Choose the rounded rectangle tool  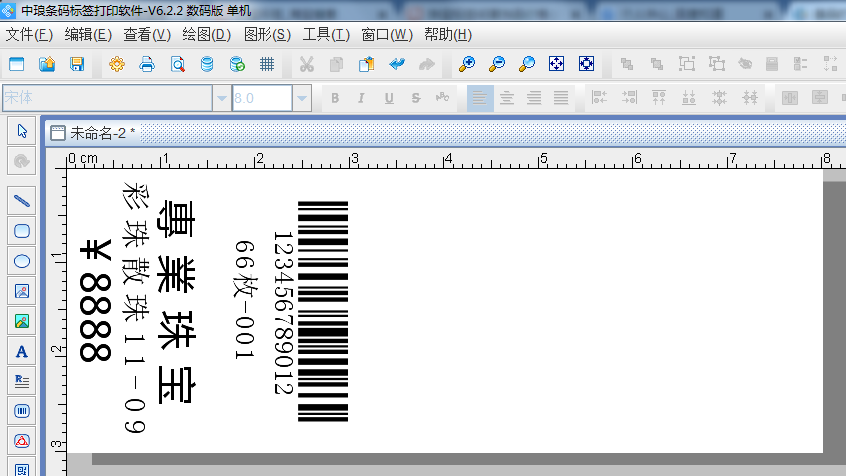(x=22, y=231)
